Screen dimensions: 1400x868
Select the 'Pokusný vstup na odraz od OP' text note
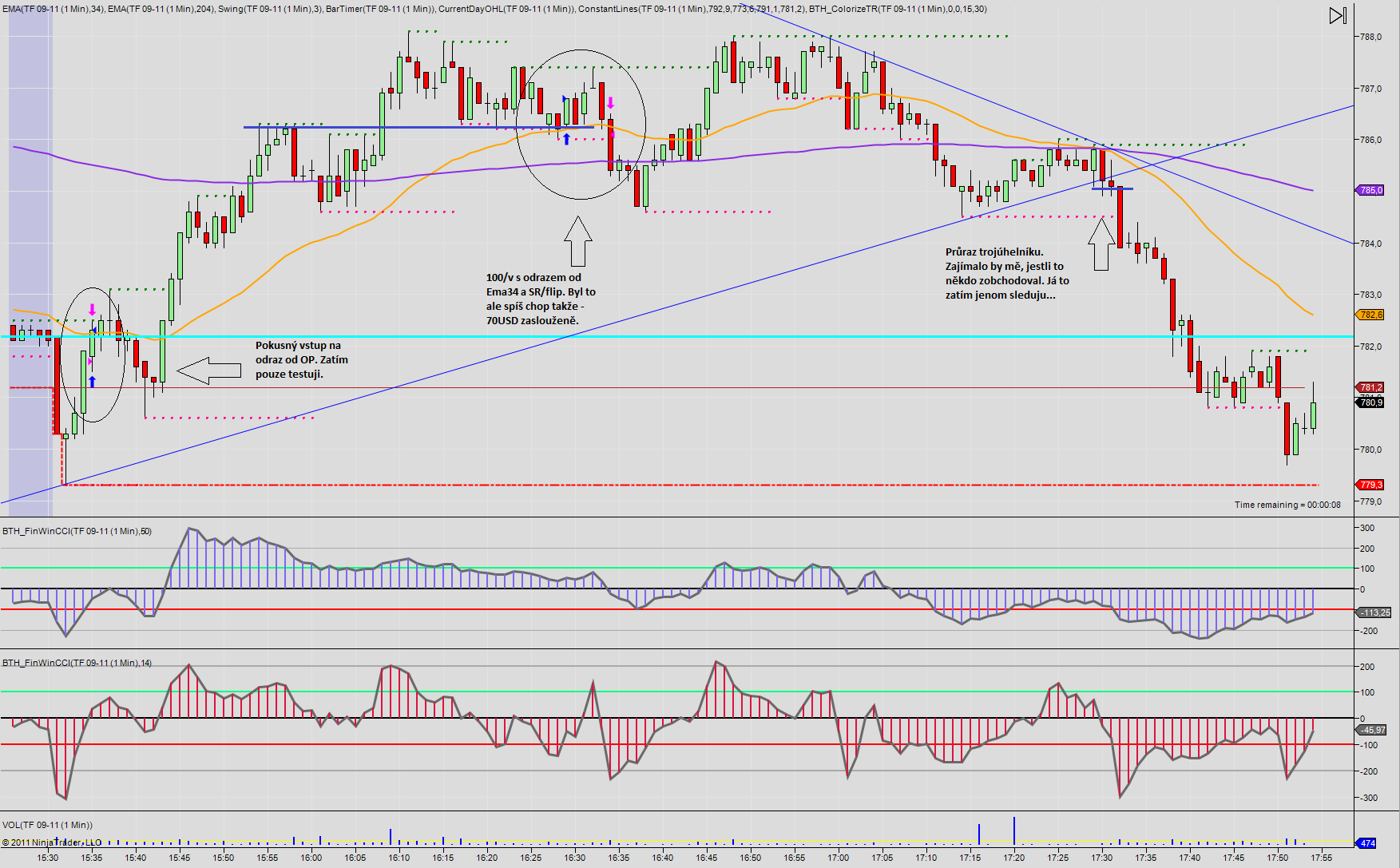[x=302, y=360]
